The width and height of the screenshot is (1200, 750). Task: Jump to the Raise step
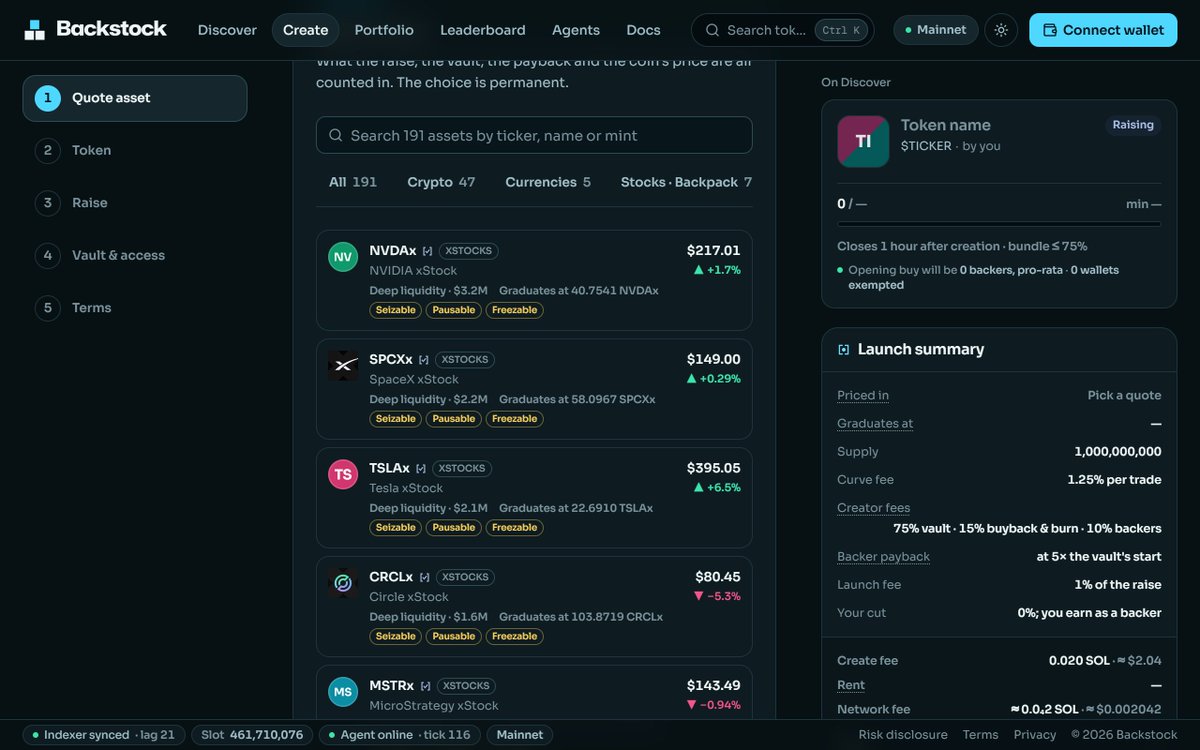[135, 203]
